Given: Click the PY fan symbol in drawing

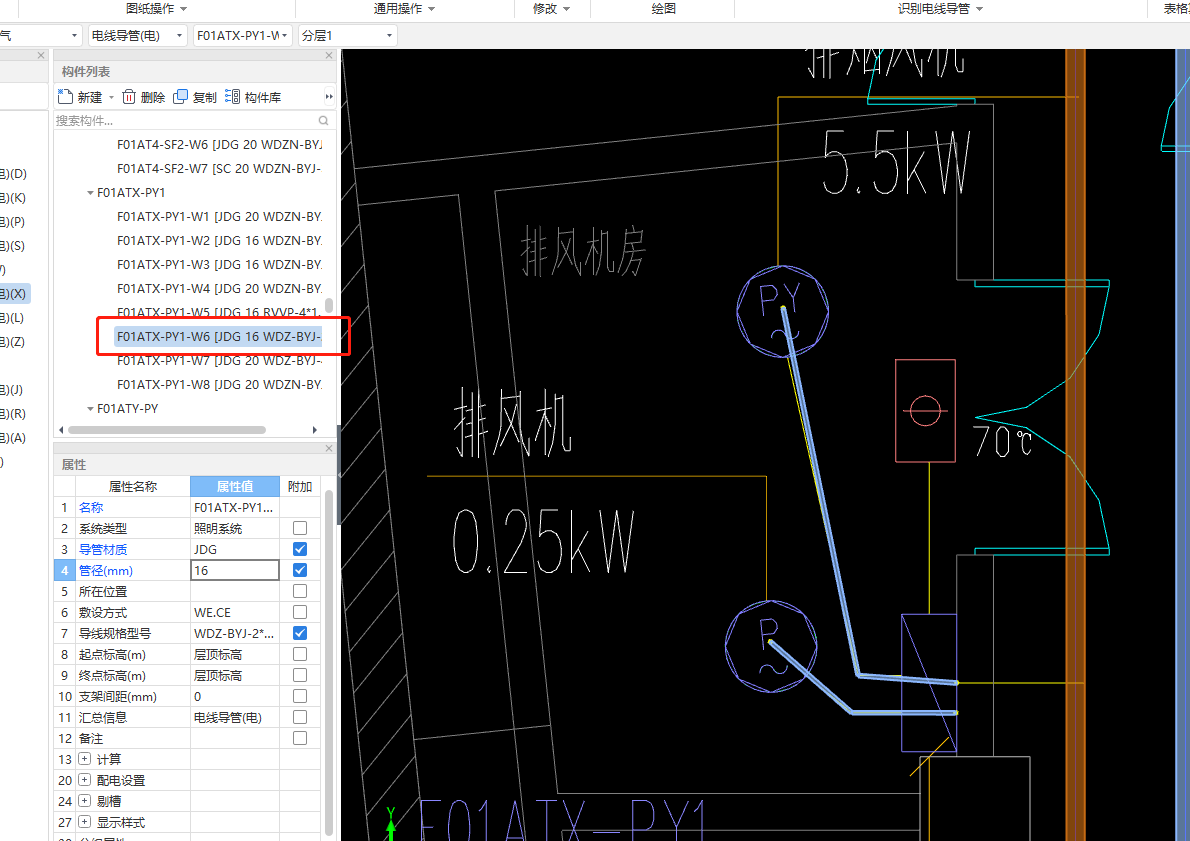Looking at the screenshot, I should click(x=782, y=310).
